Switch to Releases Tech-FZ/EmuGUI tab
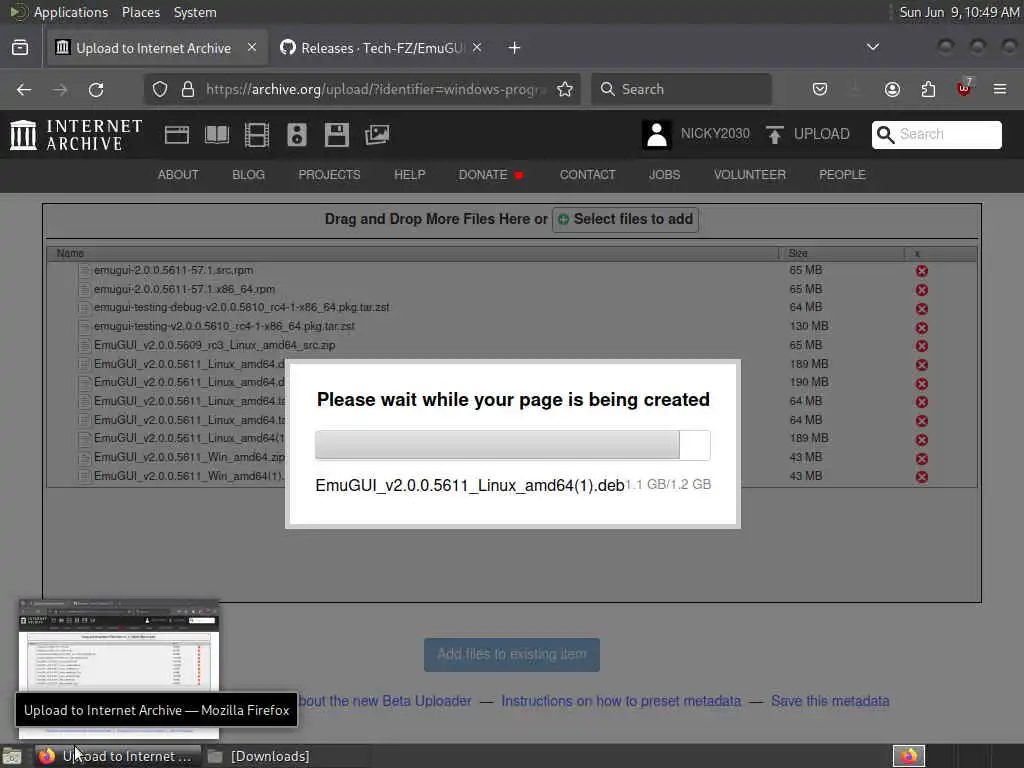 point(382,48)
